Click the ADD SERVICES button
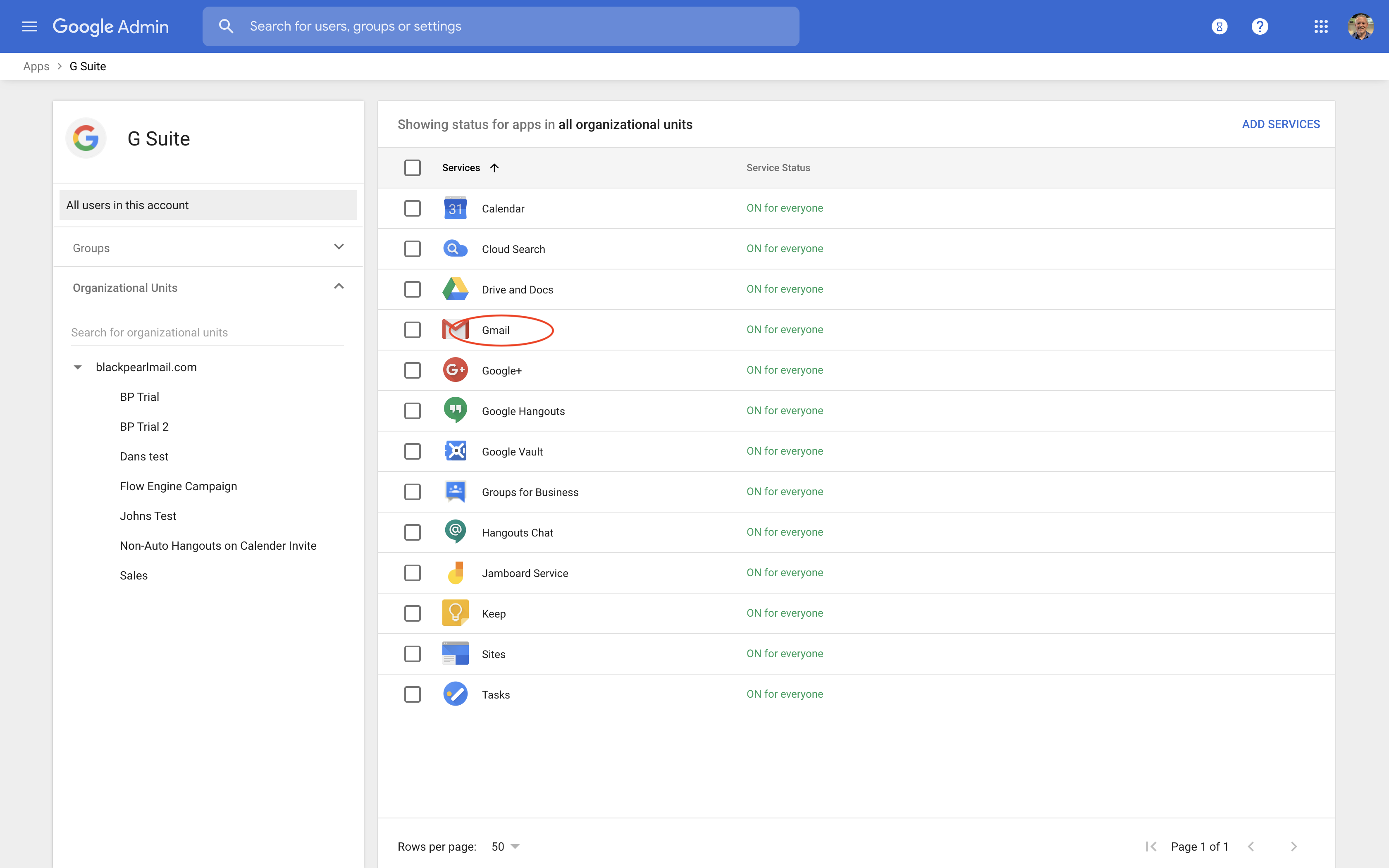The image size is (1389, 868). pos(1281,124)
